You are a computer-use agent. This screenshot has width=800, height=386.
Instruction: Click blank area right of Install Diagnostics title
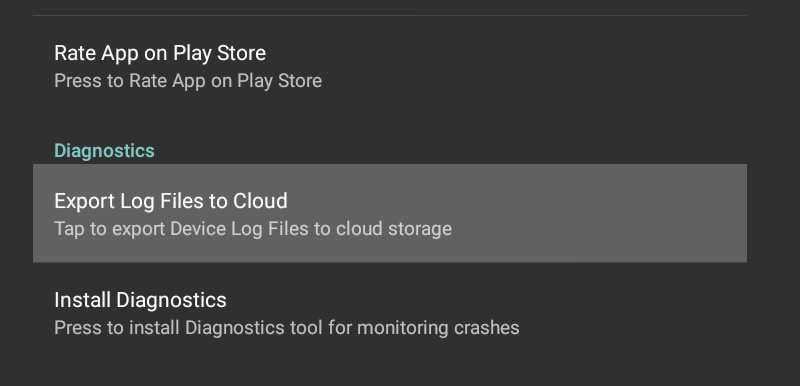[485, 300]
